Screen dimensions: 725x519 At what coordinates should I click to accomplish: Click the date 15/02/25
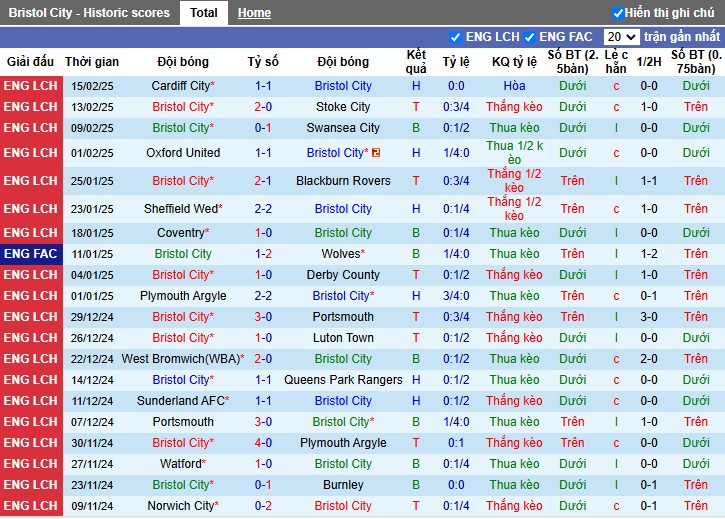(92, 86)
